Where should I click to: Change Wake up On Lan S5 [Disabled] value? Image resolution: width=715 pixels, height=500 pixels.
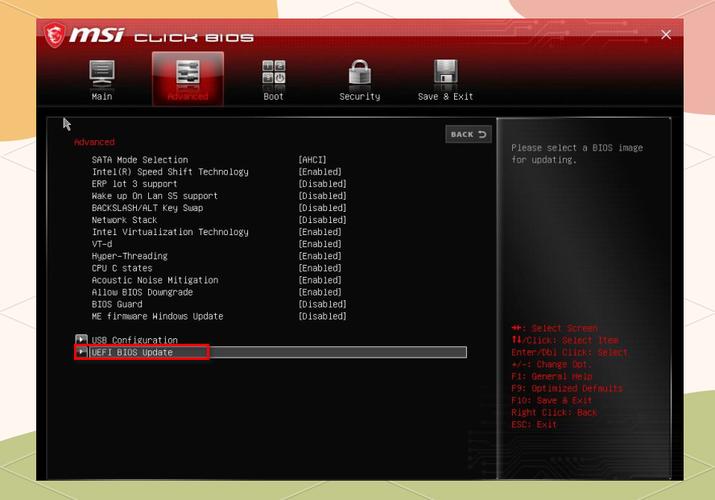pos(322,196)
